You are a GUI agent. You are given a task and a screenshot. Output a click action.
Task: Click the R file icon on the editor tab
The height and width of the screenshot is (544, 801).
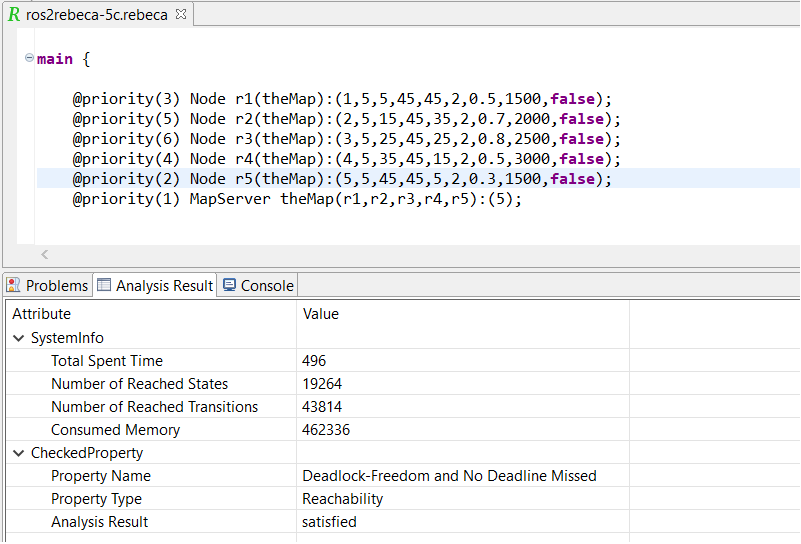[x=14, y=15]
